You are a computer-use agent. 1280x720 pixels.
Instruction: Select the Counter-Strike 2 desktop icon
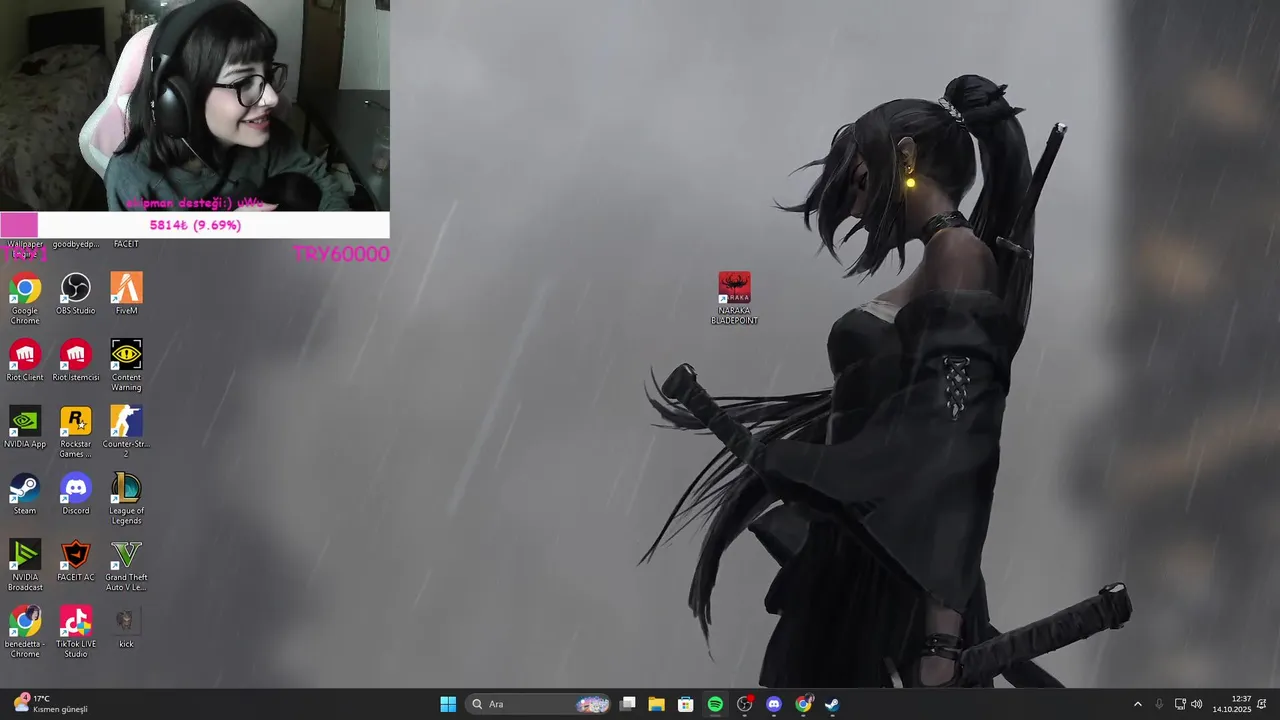(126, 432)
